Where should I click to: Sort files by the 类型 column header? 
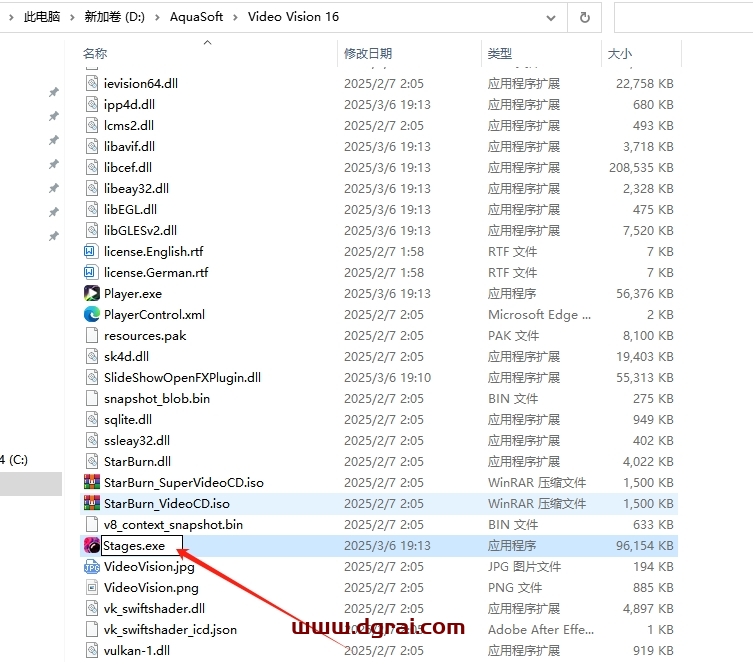click(499, 53)
